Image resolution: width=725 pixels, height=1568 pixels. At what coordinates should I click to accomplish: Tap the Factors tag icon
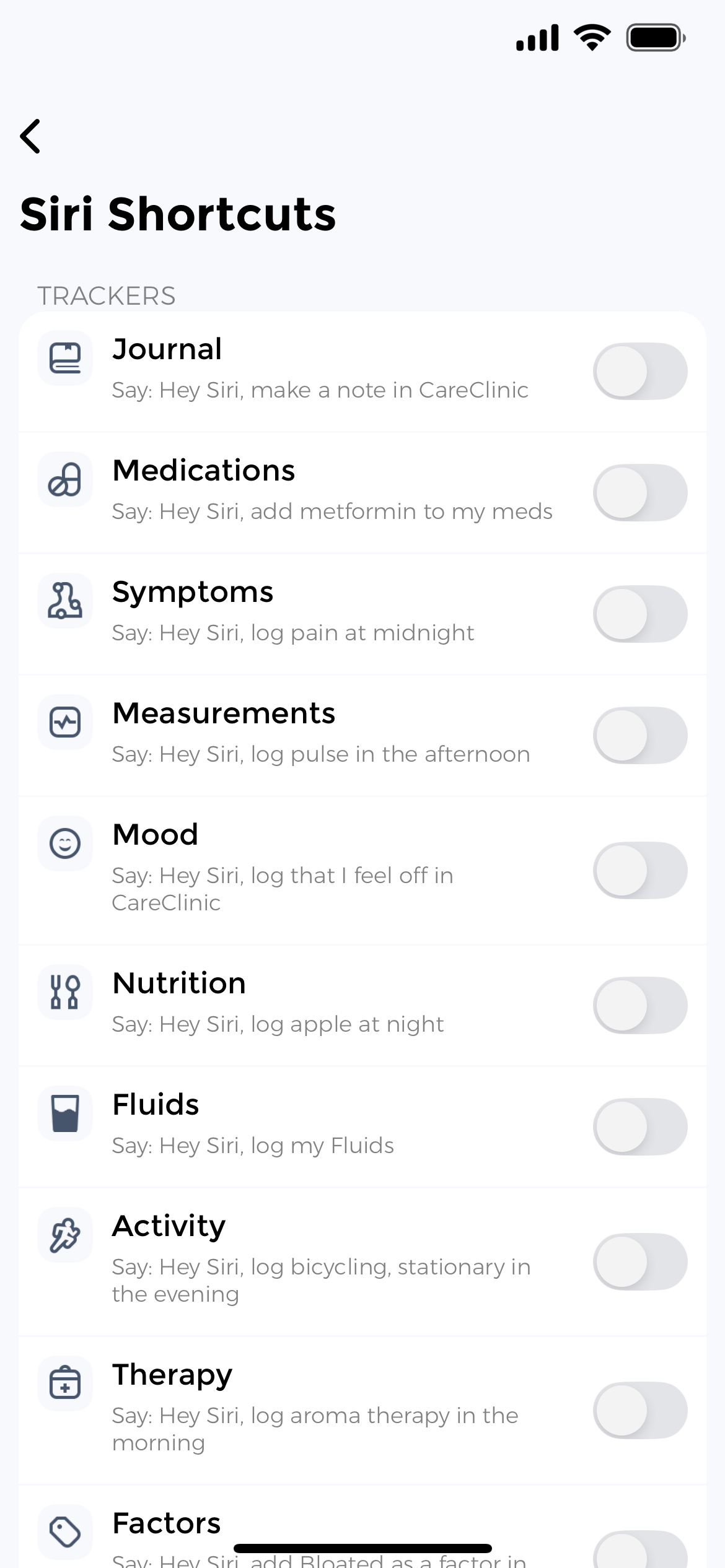pos(65,1532)
